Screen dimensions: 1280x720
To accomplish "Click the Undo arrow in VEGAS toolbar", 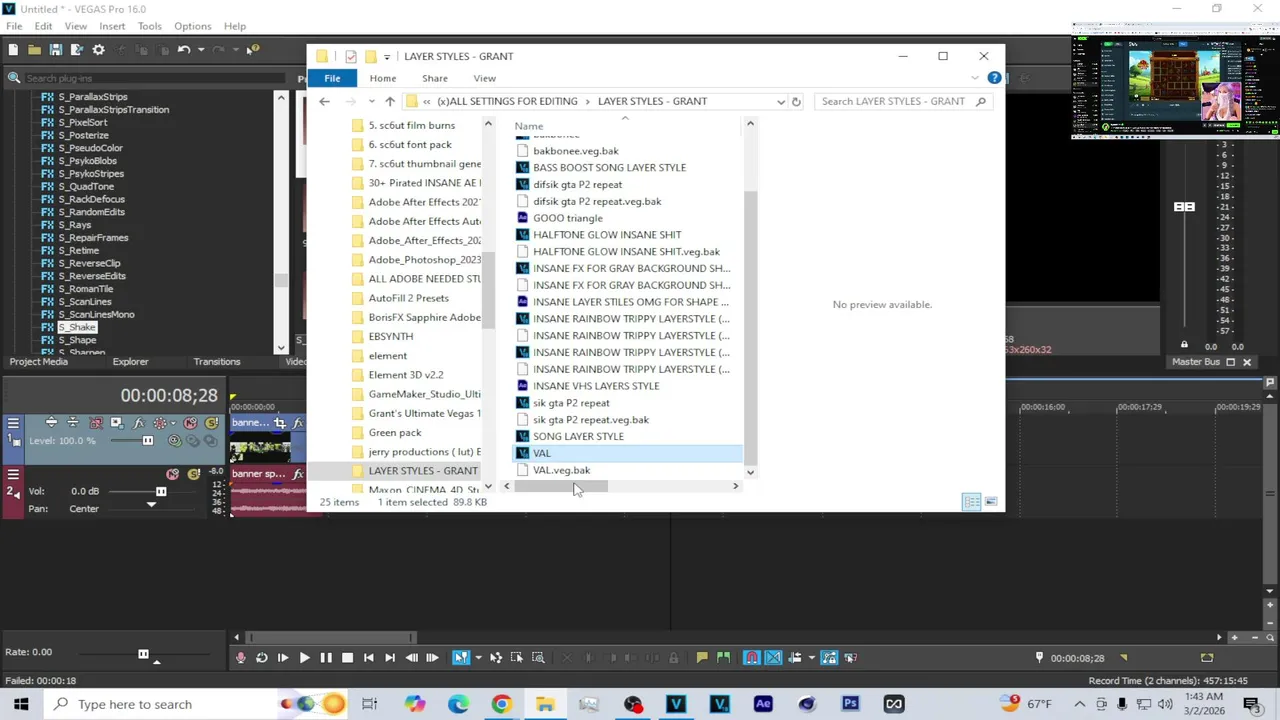I will [x=184, y=50].
